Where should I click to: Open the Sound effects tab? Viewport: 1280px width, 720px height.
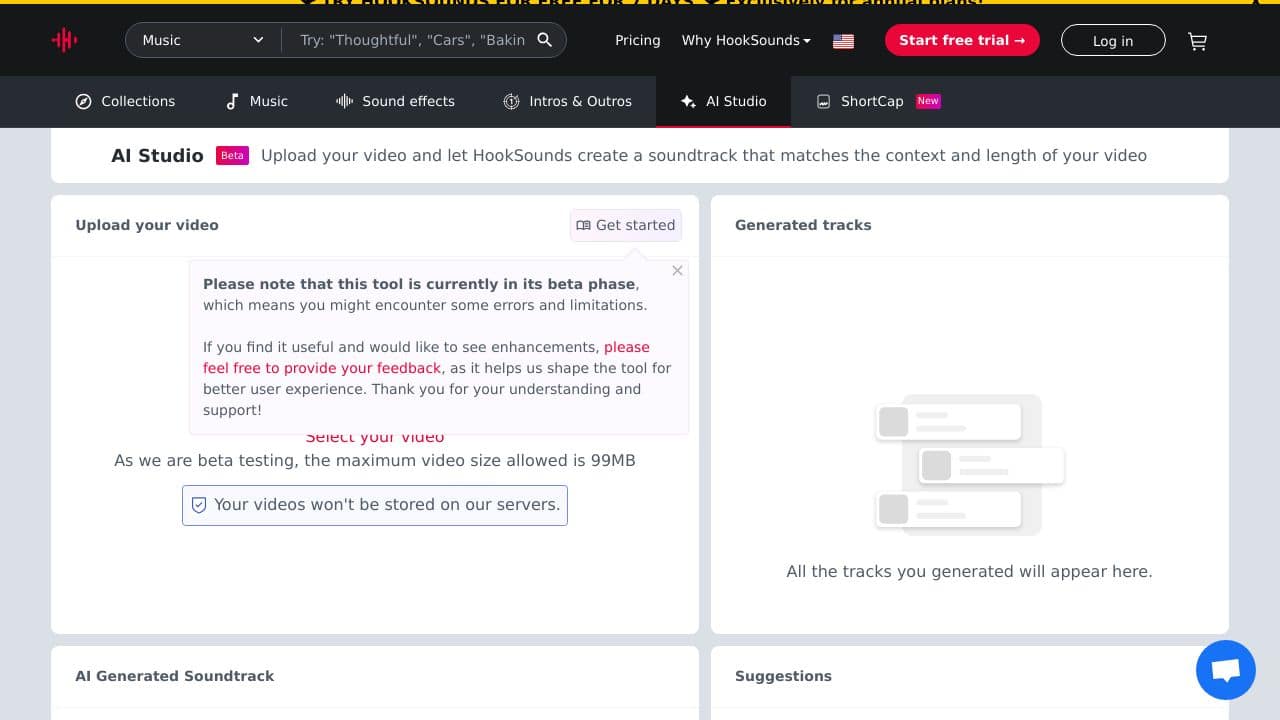[x=395, y=101]
